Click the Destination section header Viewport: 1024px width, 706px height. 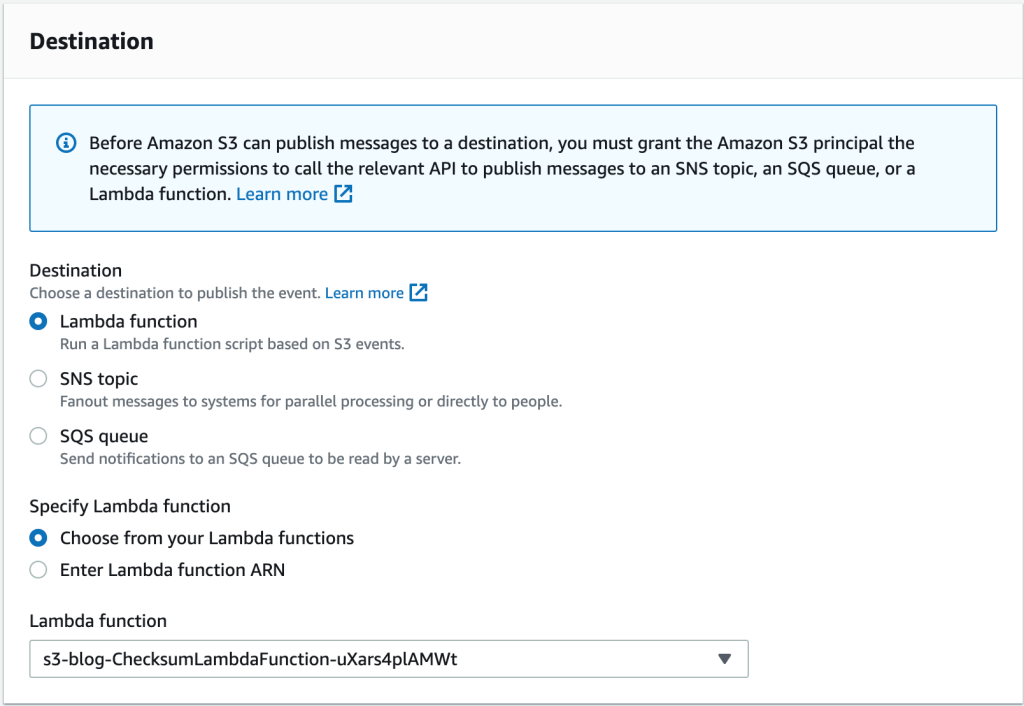[x=91, y=41]
